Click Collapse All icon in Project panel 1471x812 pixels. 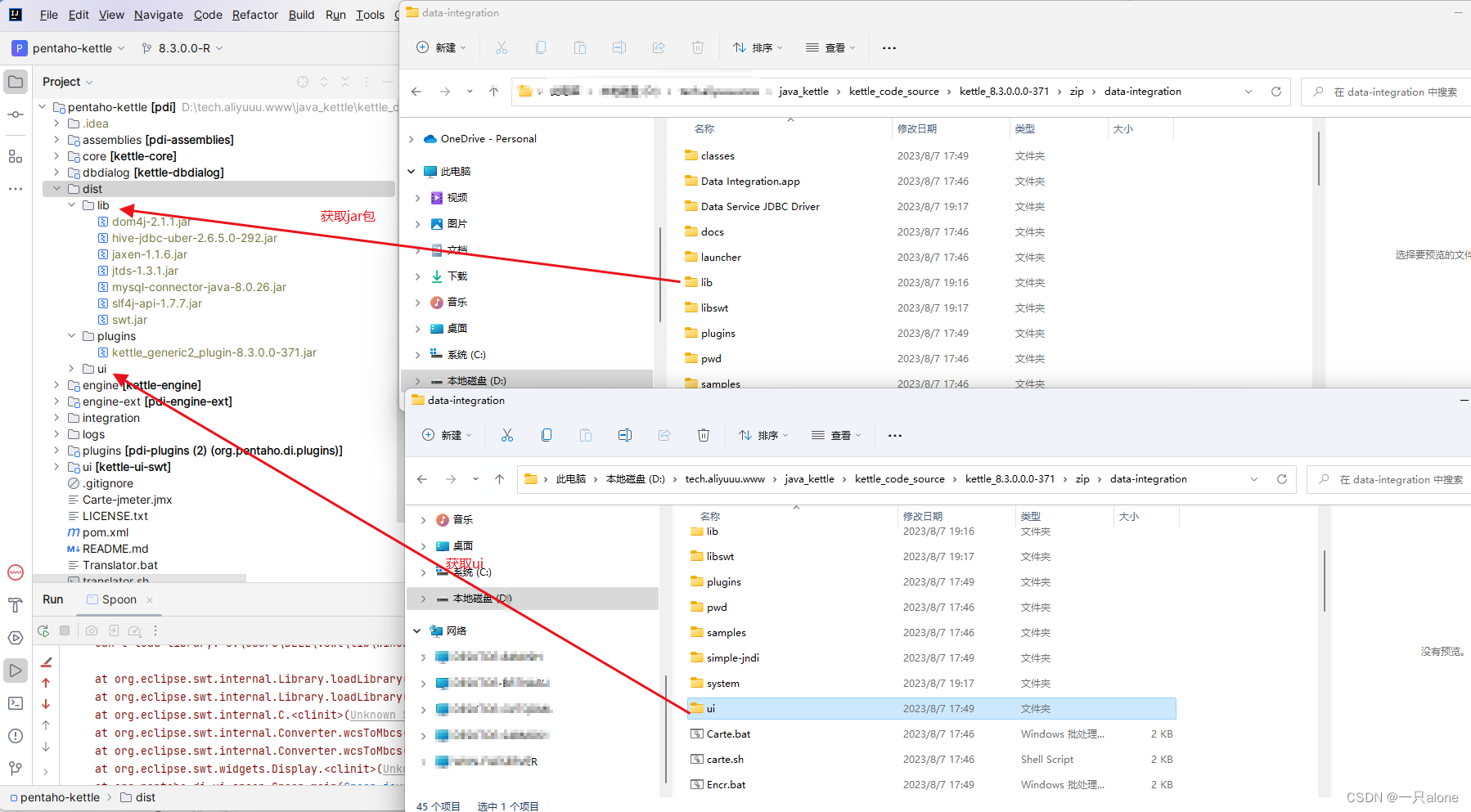tap(345, 82)
